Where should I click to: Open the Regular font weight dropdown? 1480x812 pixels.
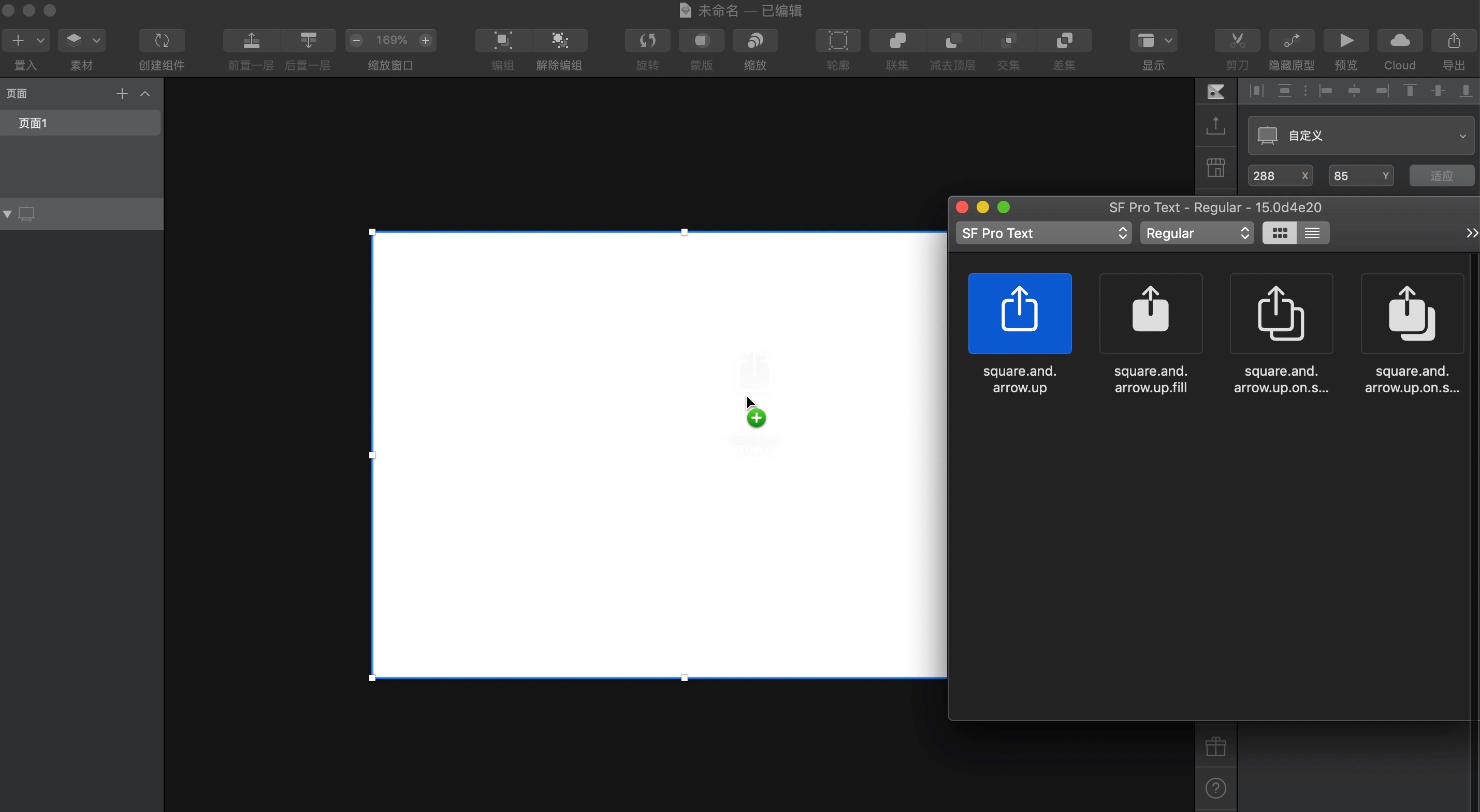coord(1197,233)
